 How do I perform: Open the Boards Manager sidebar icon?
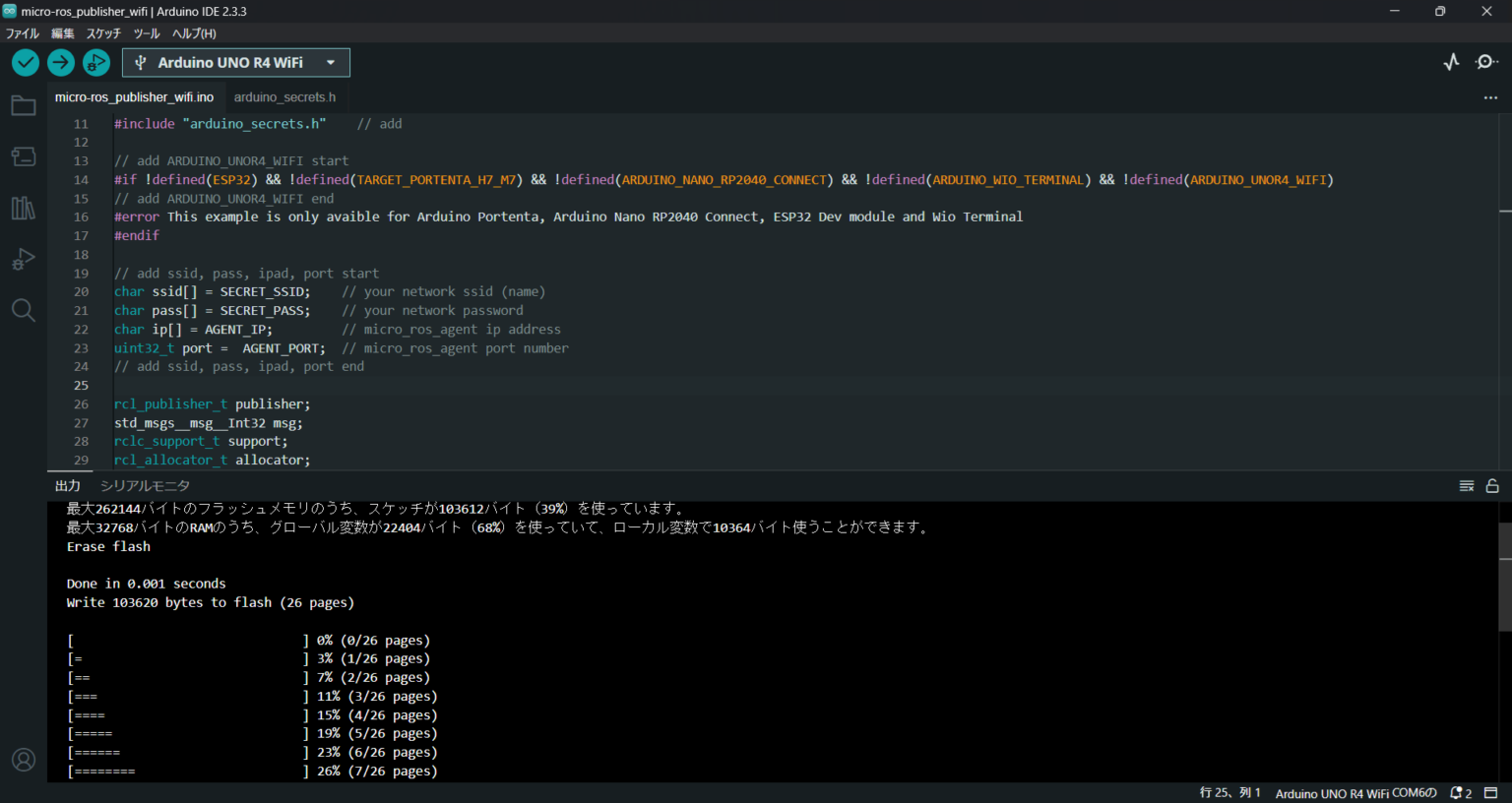click(x=24, y=156)
